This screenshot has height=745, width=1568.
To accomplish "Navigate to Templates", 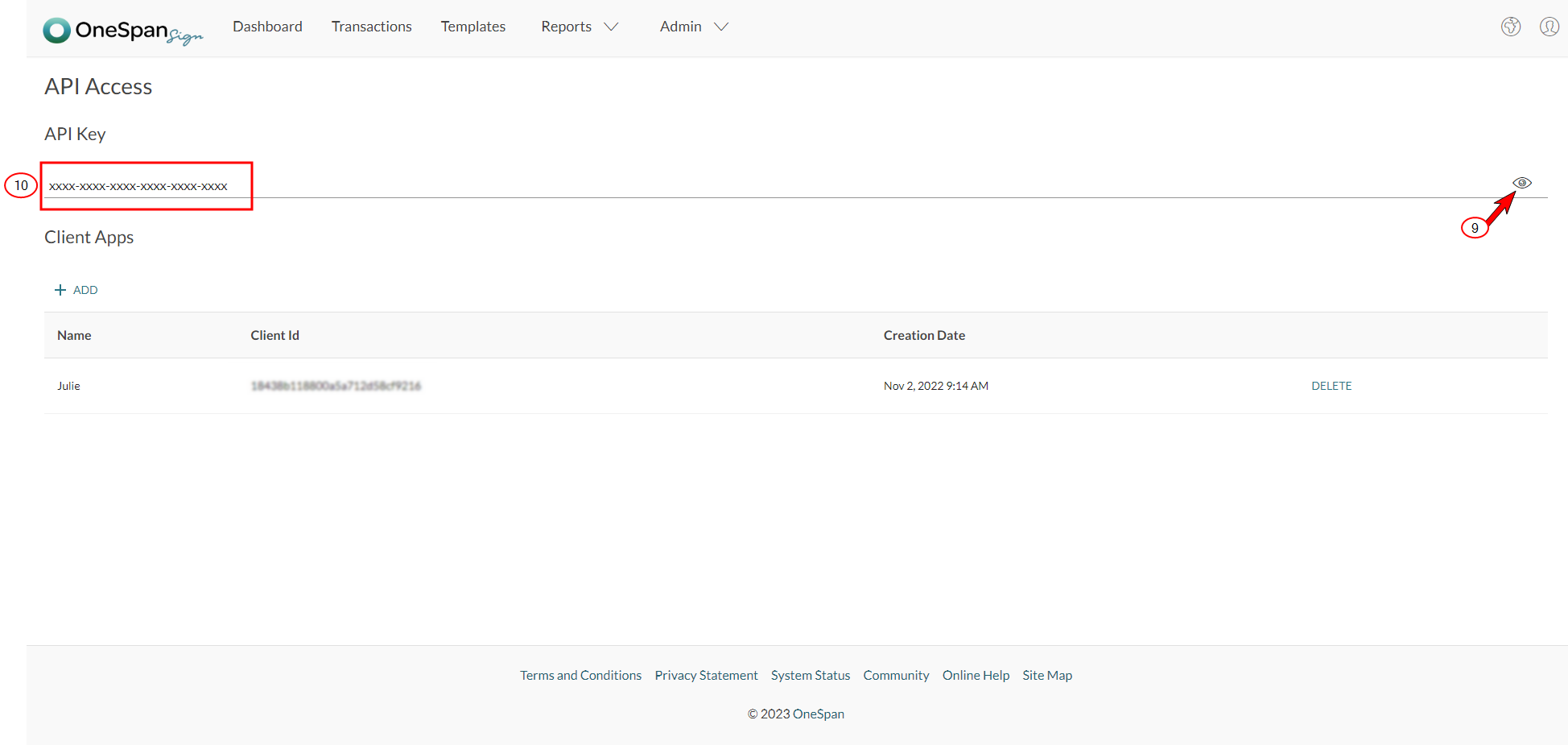I will (x=472, y=27).
